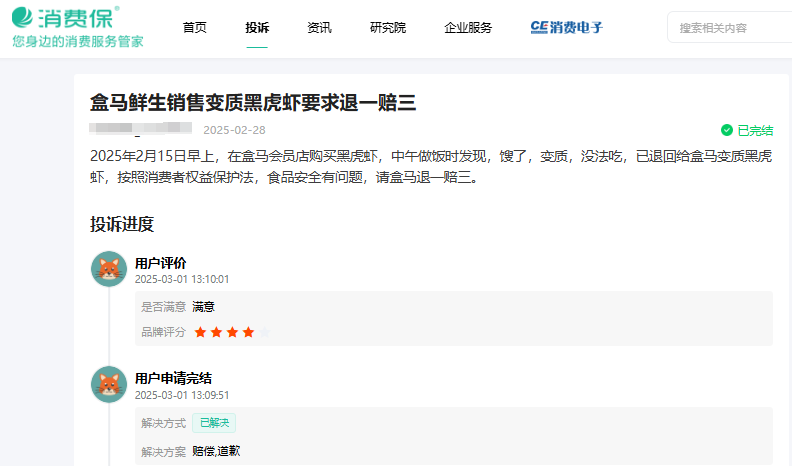Click the 品牌评分 label

pyautogui.click(x=164, y=332)
